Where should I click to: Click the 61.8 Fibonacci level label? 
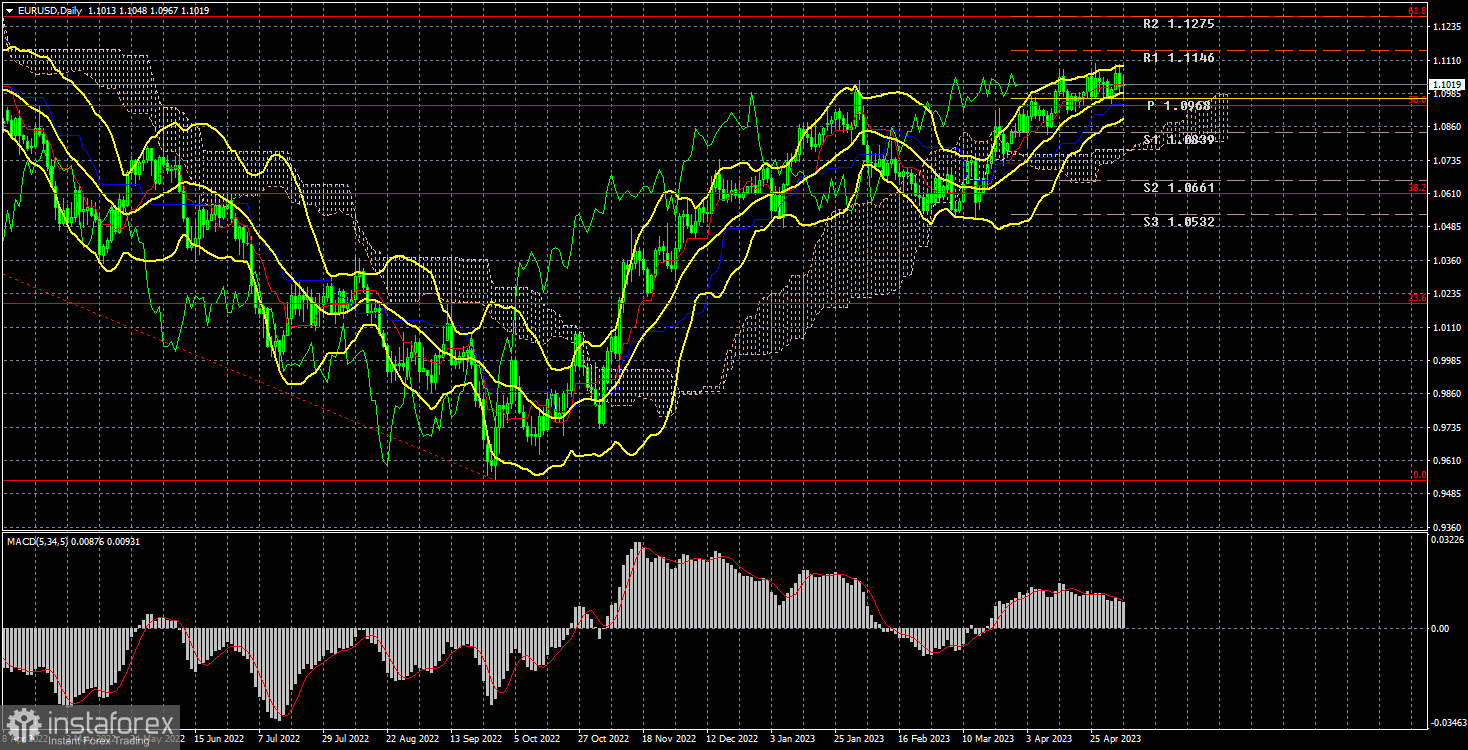pos(1417,11)
